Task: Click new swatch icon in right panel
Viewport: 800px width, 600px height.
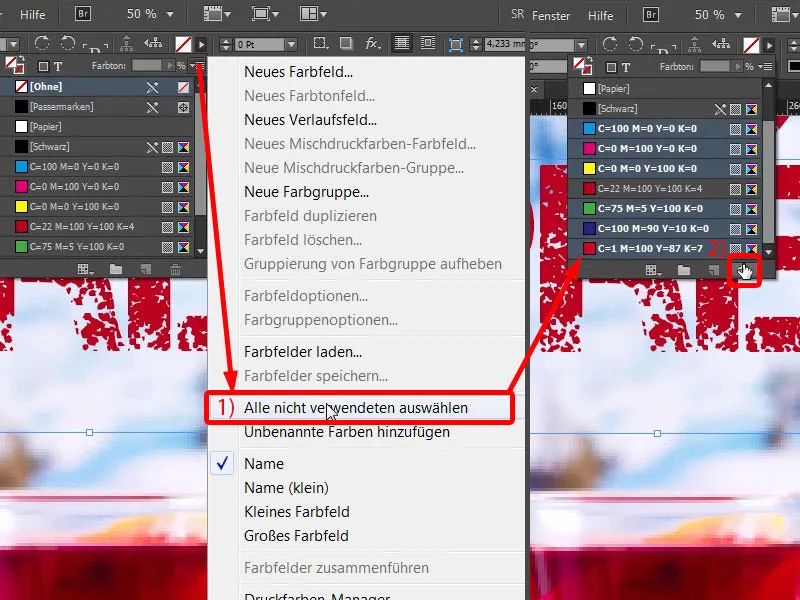Action: [714, 270]
